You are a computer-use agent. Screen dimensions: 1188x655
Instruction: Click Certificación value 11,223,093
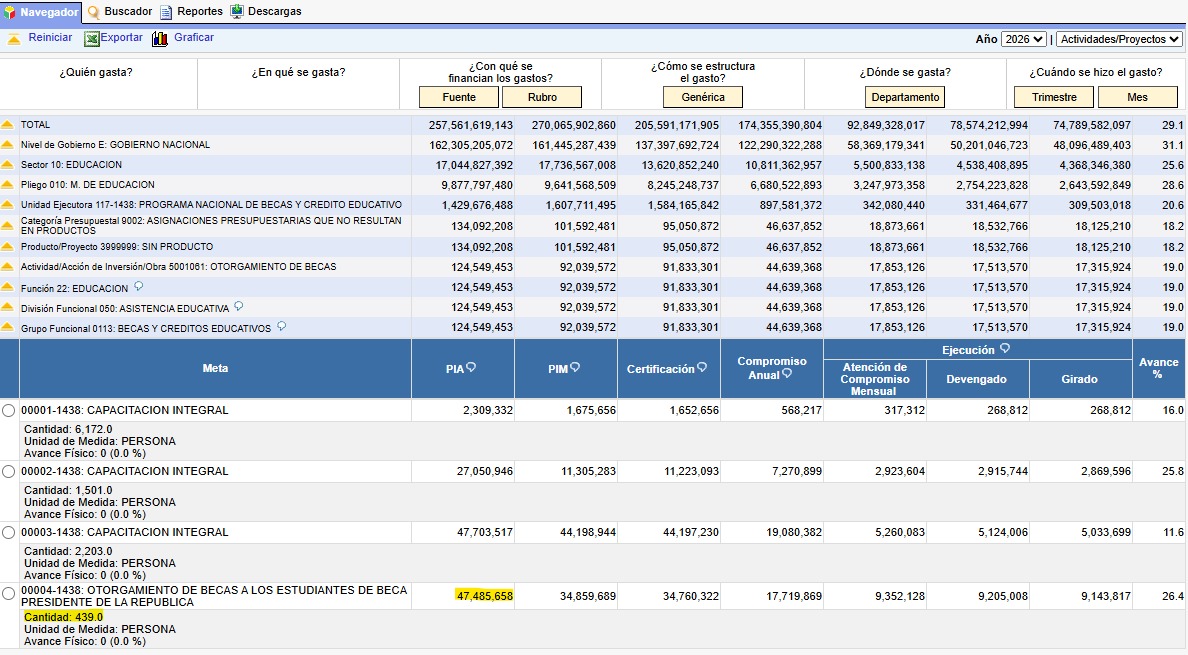pos(691,471)
